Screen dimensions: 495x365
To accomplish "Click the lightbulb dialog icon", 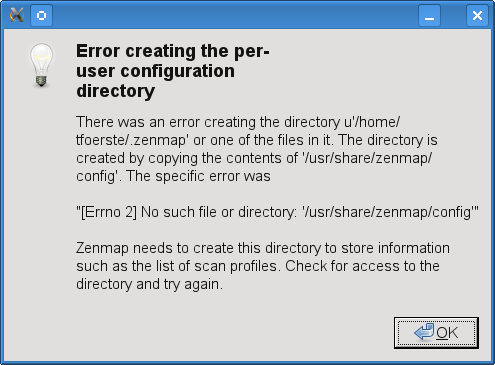I will coord(41,65).
